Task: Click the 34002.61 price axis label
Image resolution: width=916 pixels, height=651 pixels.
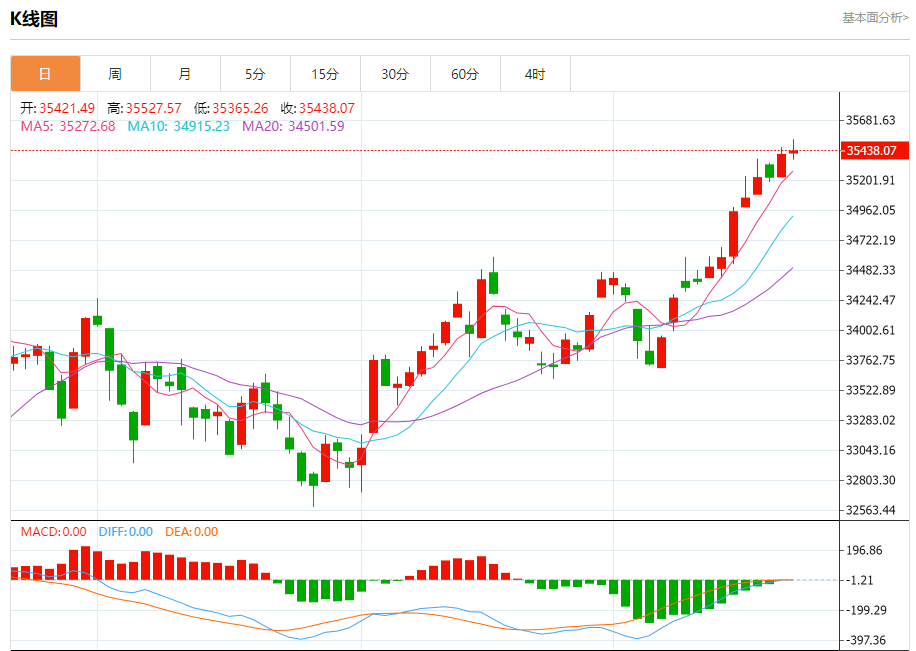Action: [x=871, y=330]
